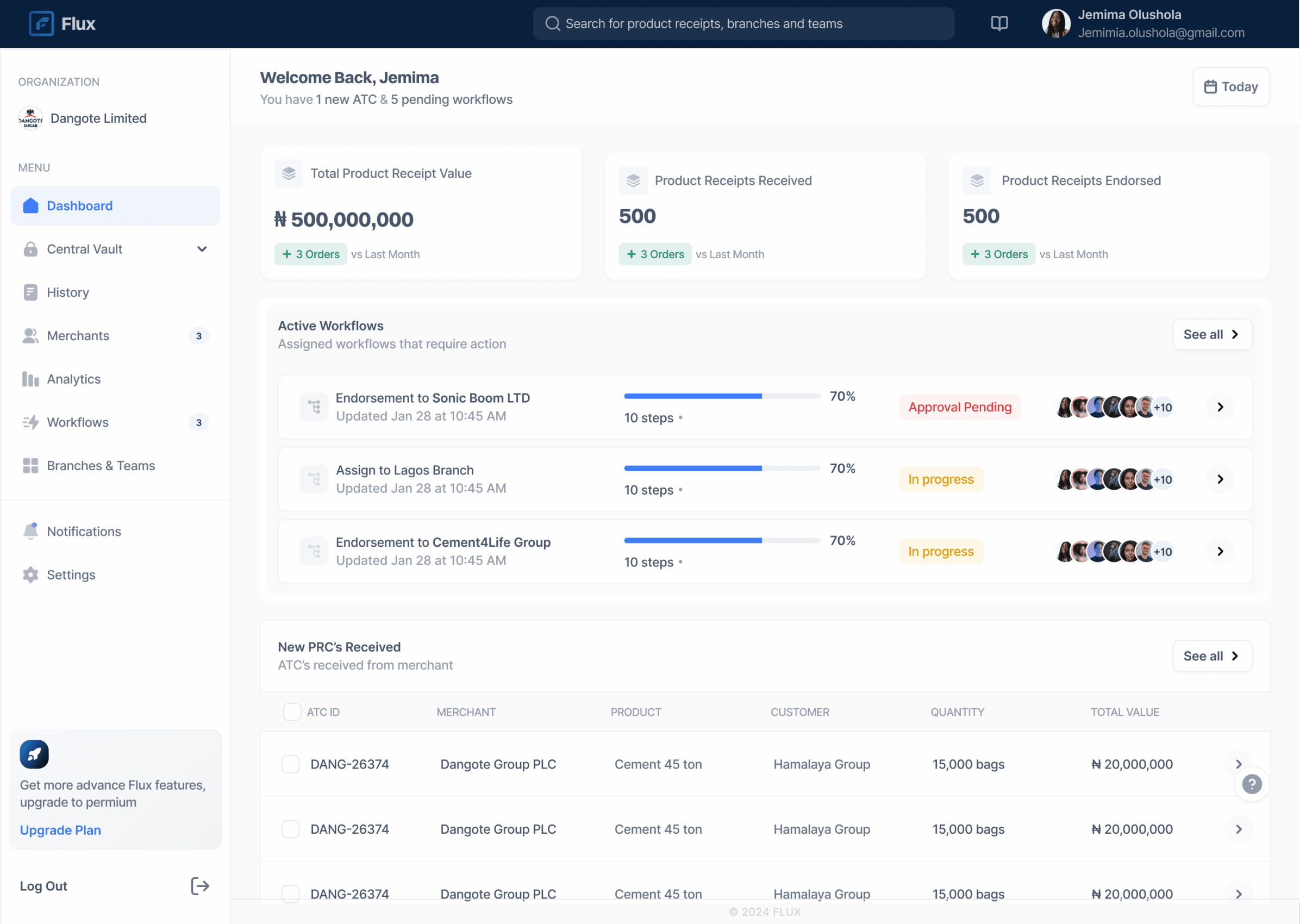1300x924 pixels.
Task: Click the Lagos Branch progress bar
Action: coord(722,469)
